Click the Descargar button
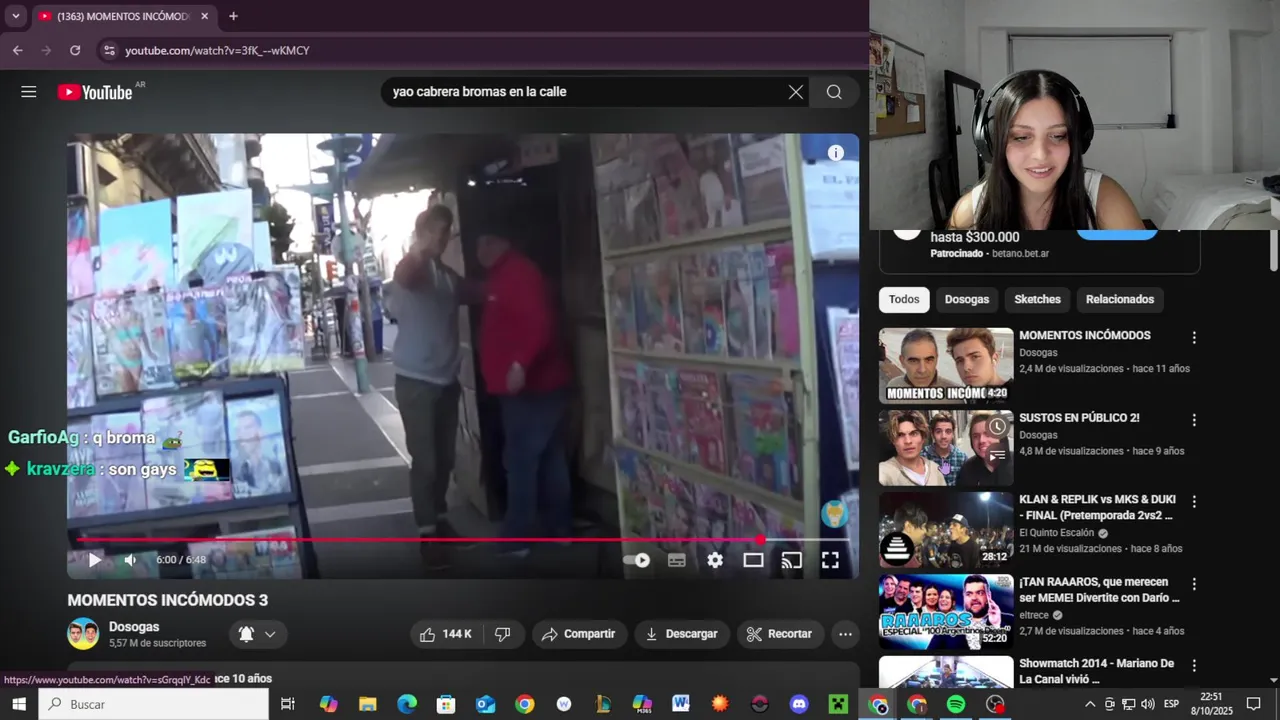This screenshot has width=1280, height=720. click(x=682, y=634)
